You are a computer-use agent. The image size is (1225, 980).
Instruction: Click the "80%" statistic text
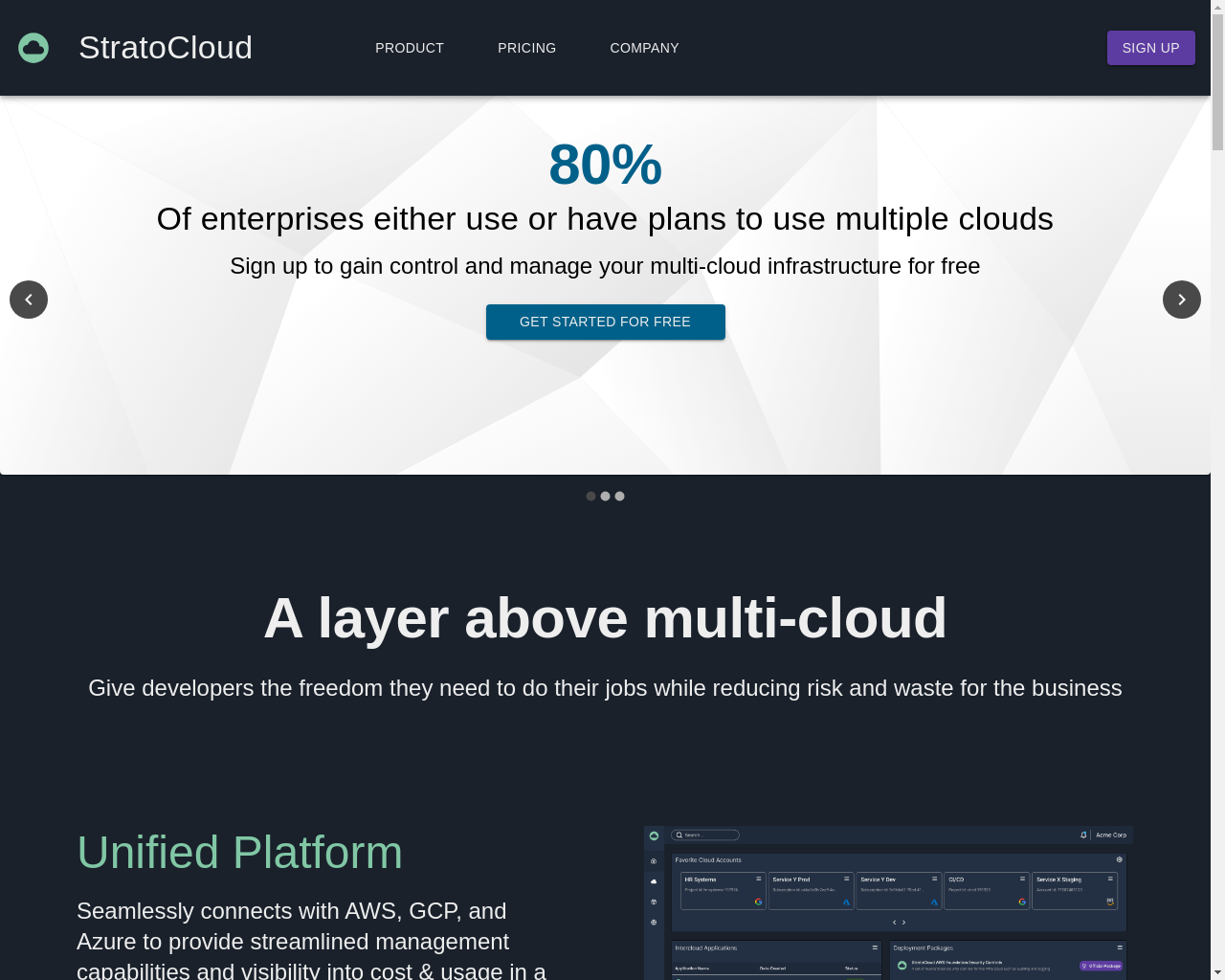tap(606, 164)
